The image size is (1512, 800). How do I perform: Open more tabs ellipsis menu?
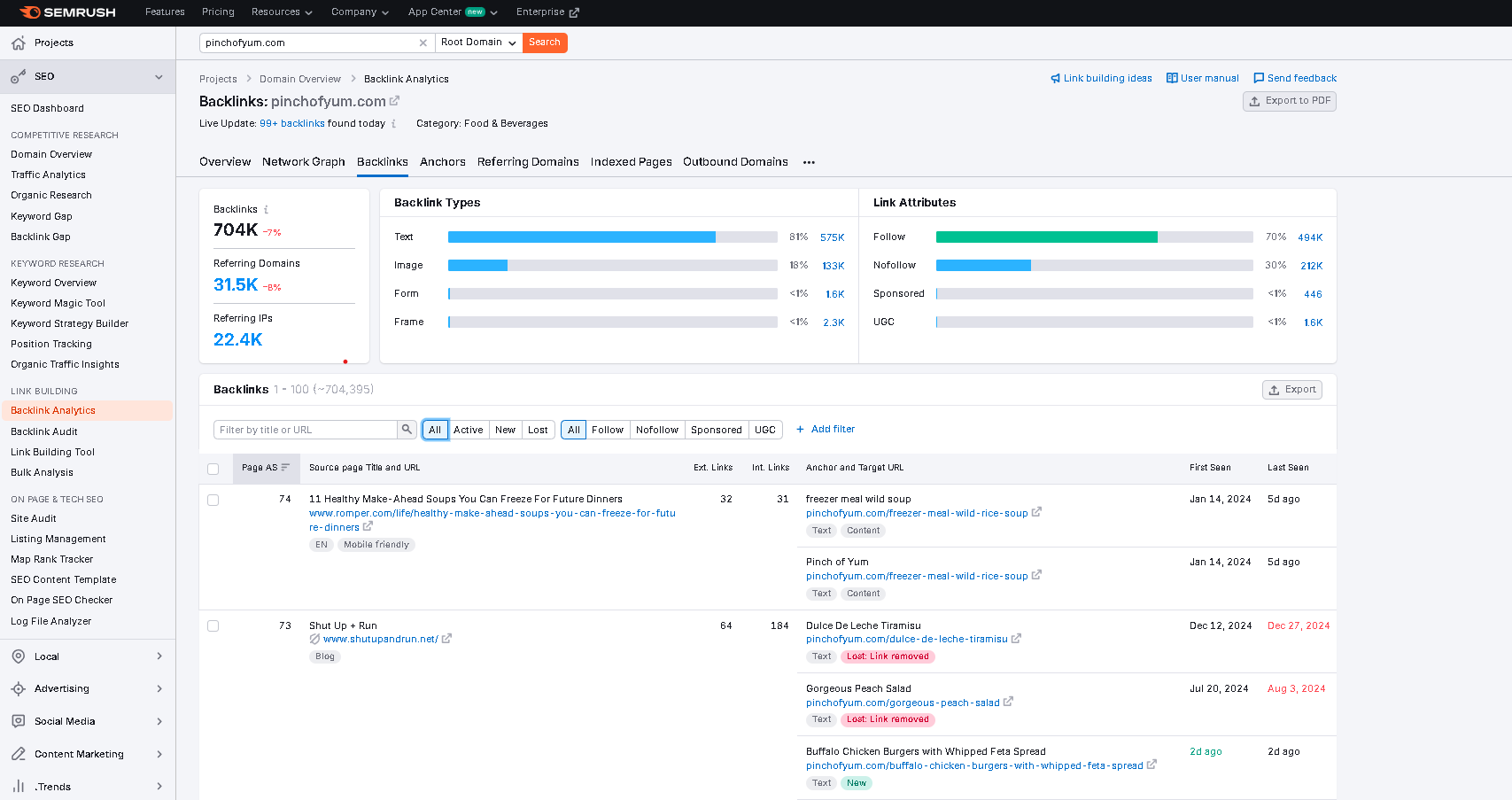(809, 162)
